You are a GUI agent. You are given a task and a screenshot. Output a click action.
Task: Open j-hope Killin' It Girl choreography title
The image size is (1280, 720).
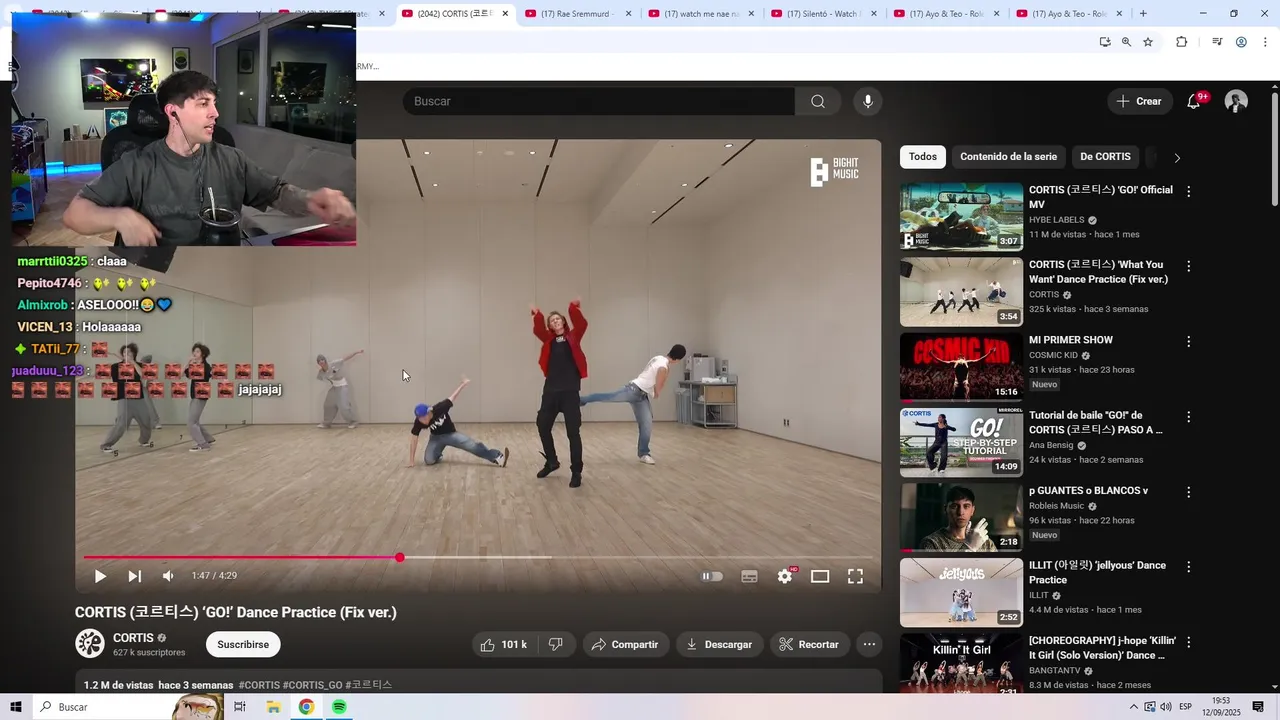1102,648
